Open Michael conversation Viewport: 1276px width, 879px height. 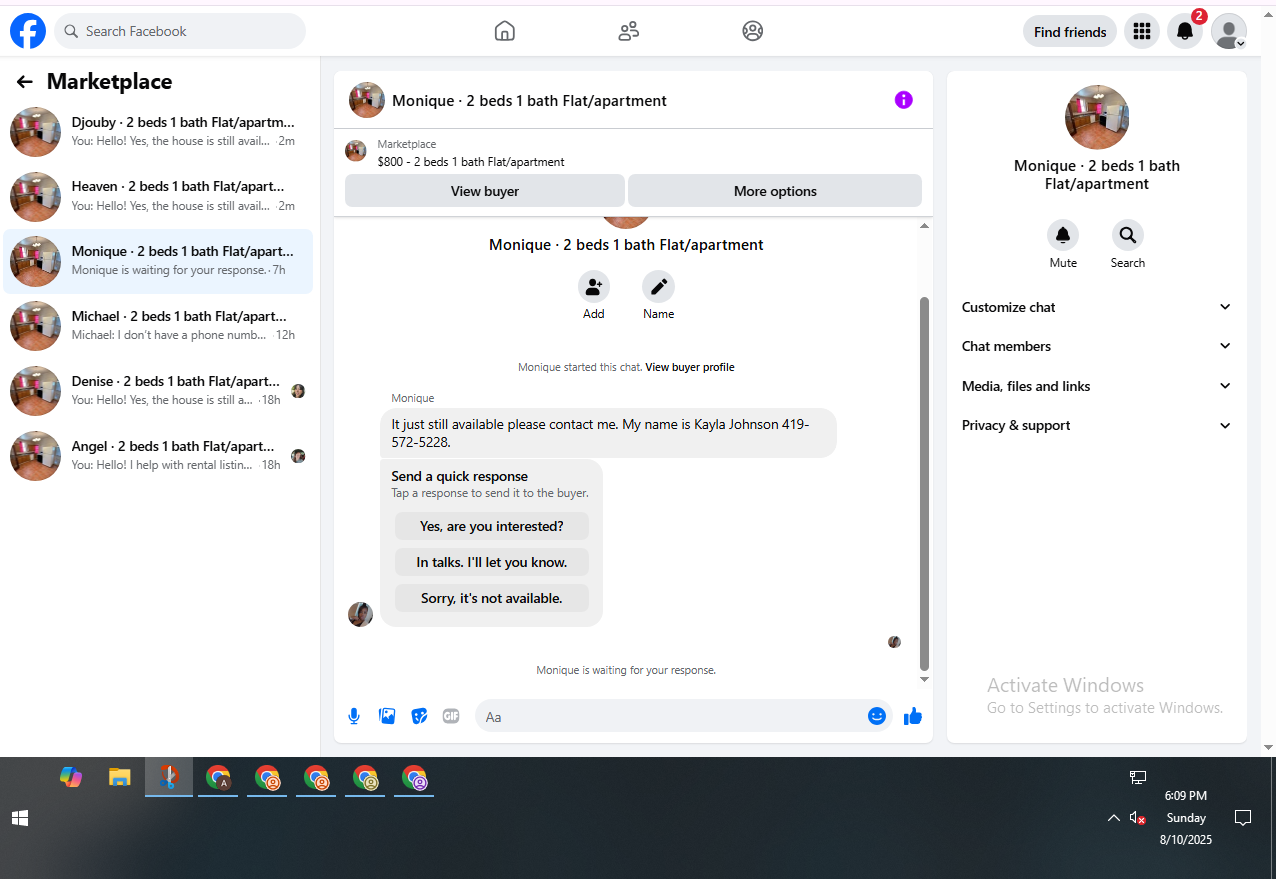(158, 326)
